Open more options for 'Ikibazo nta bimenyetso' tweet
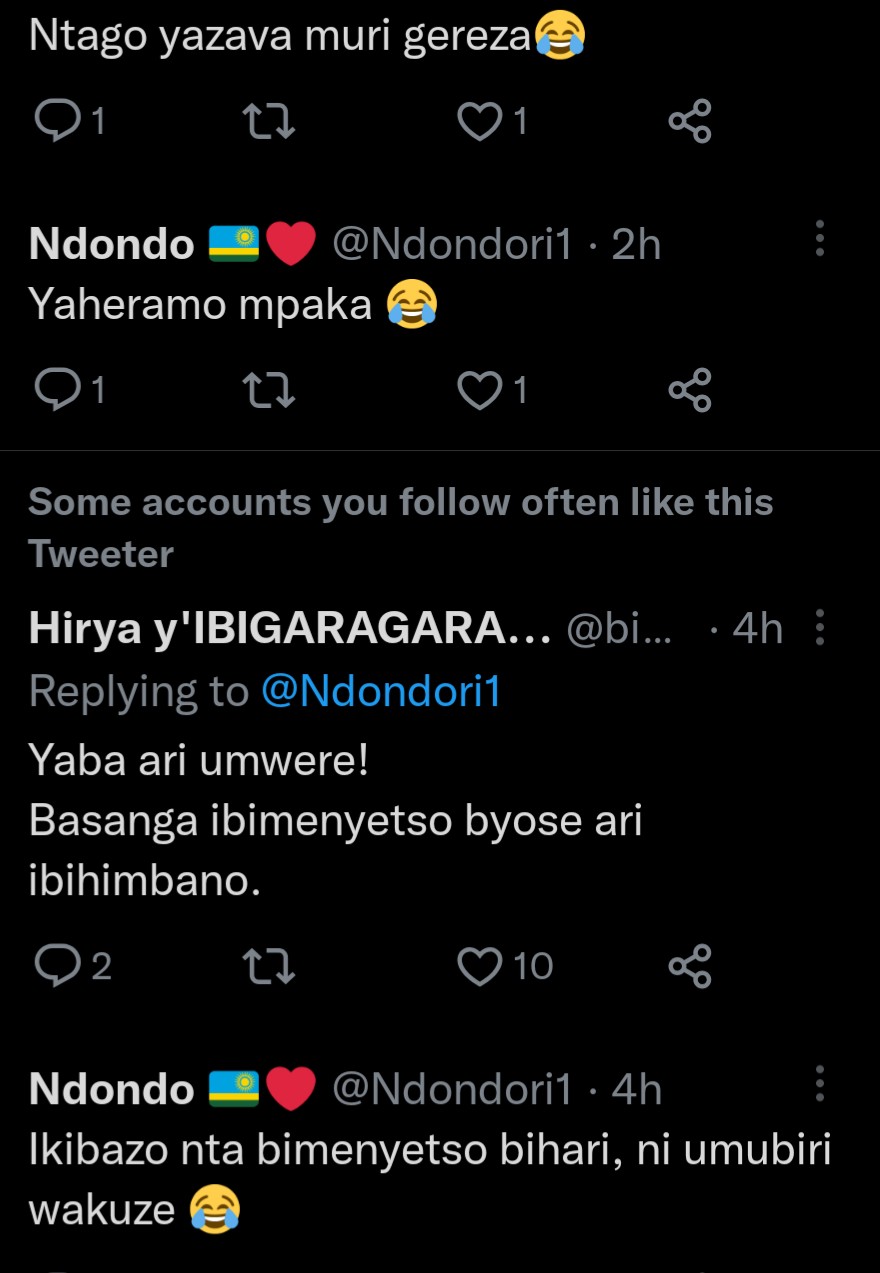 (x=820, y=1083)
